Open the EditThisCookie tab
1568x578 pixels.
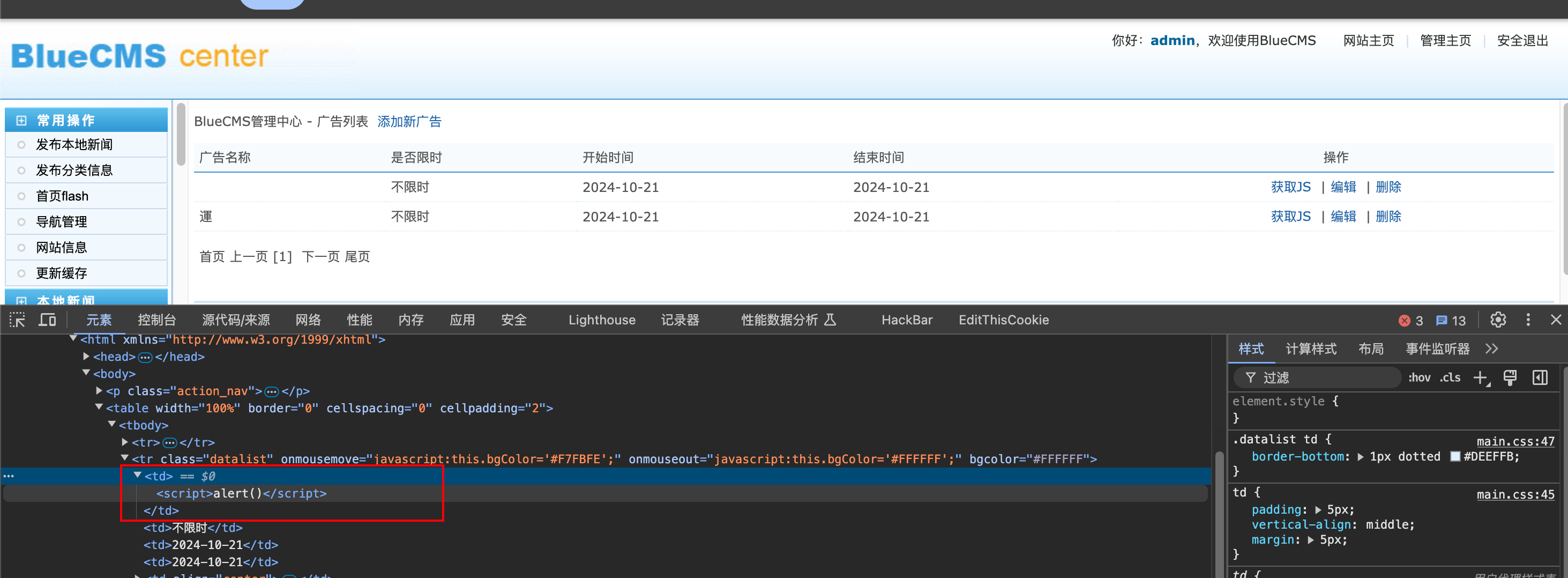(1003, 320)
